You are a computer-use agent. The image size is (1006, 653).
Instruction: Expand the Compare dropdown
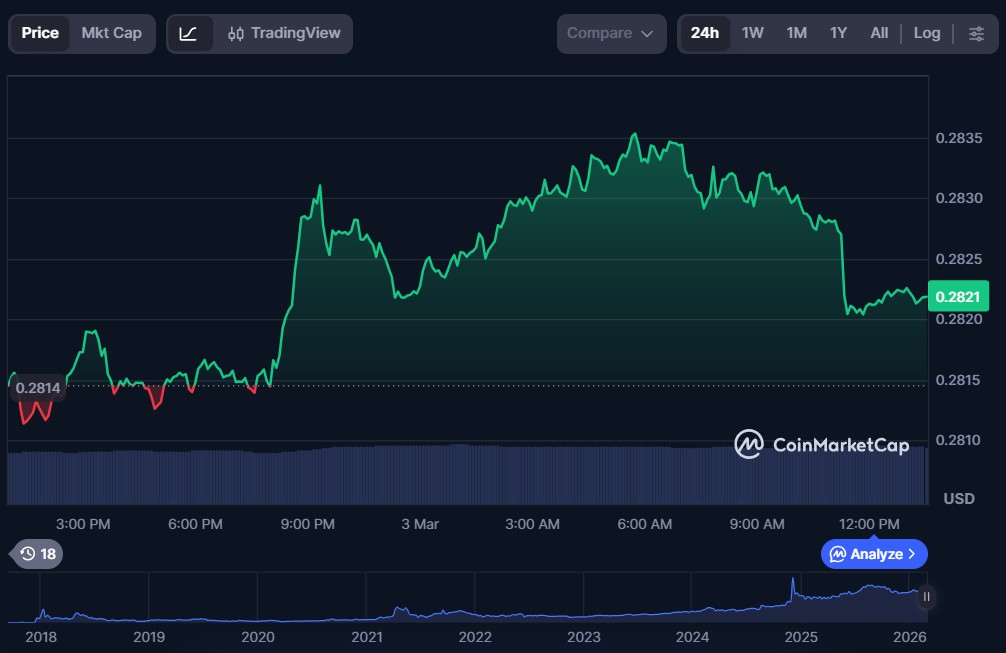pyautogui.click(x=611, y=33)
